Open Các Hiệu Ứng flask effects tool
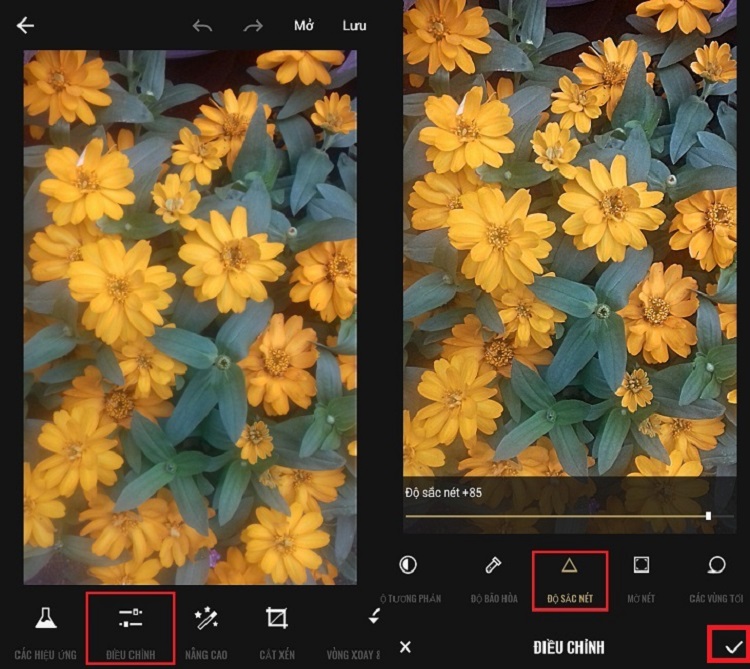Screen dimensions: 750x669 click(45, 630)
